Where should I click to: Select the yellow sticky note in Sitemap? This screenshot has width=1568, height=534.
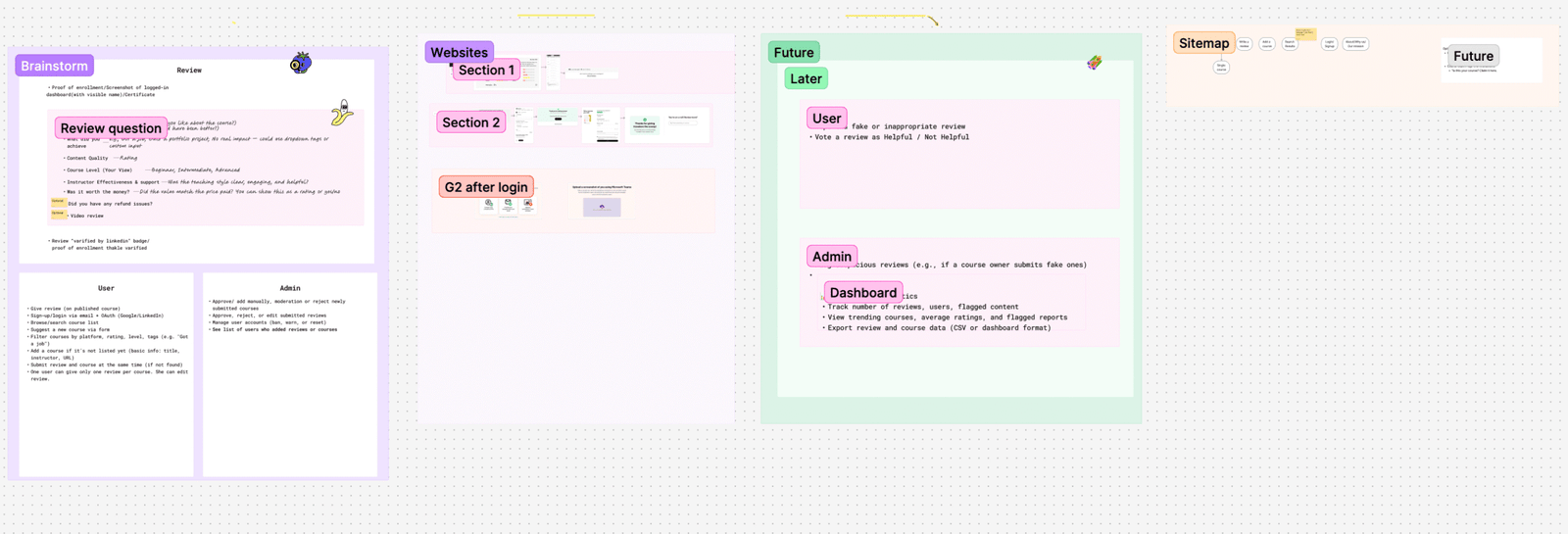[1305, 34]
